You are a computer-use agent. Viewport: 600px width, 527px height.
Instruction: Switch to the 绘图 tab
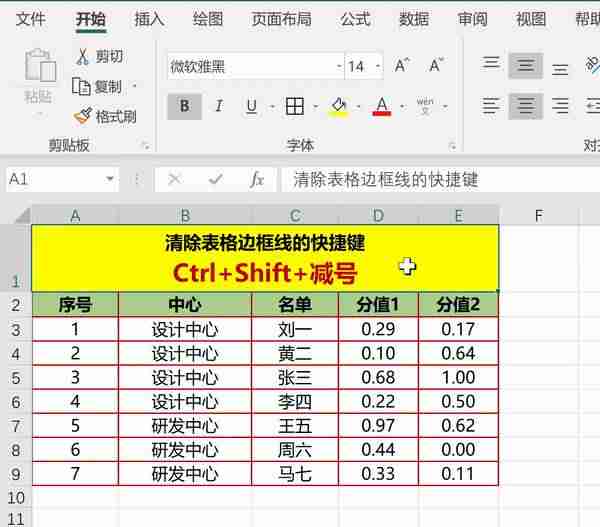pyautogui.click(x=208, y=19)
